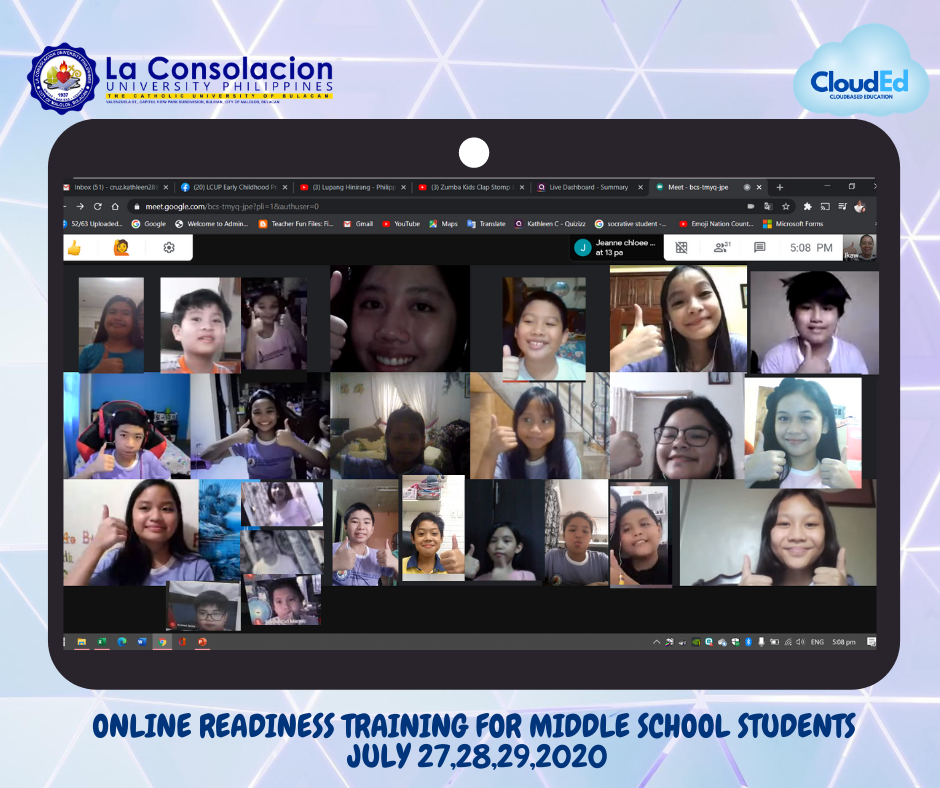This screenshot has width=940, height=788.
Task: Open the taskbar clock showing 5:08 pm
Action: click(843, 642)
